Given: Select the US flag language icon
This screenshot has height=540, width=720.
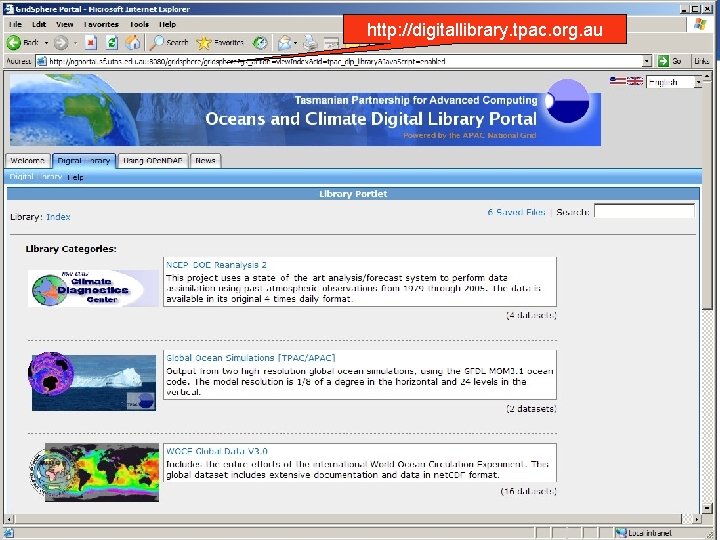Looking at the screenshot, I should 618,81.
